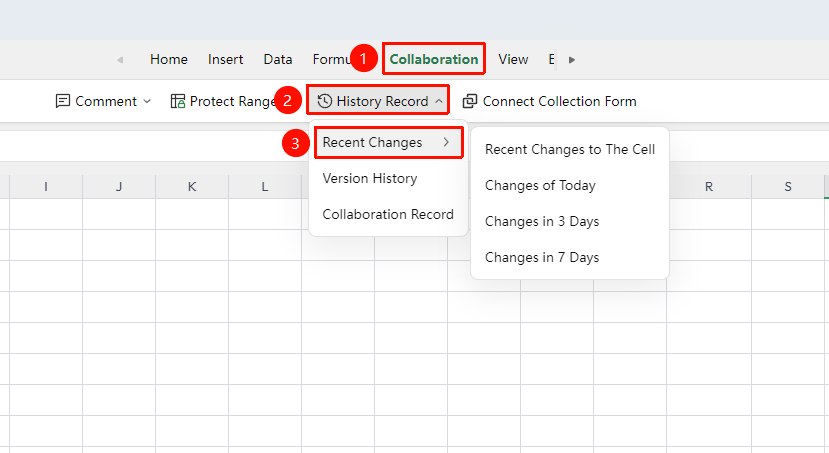
Task: Select column I header
Action: click(46, 187)
